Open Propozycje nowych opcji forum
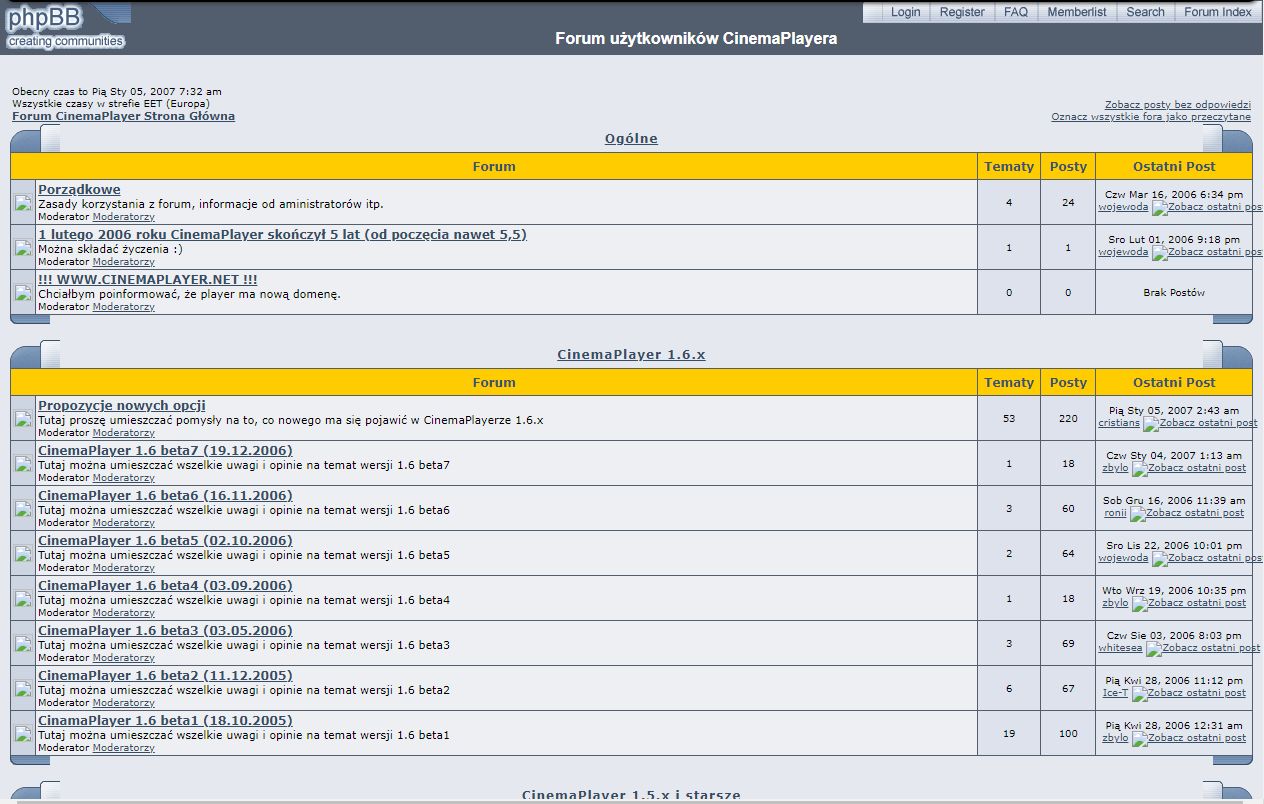Viewport: 1264px width, 804px height. (x=122, y=405)
